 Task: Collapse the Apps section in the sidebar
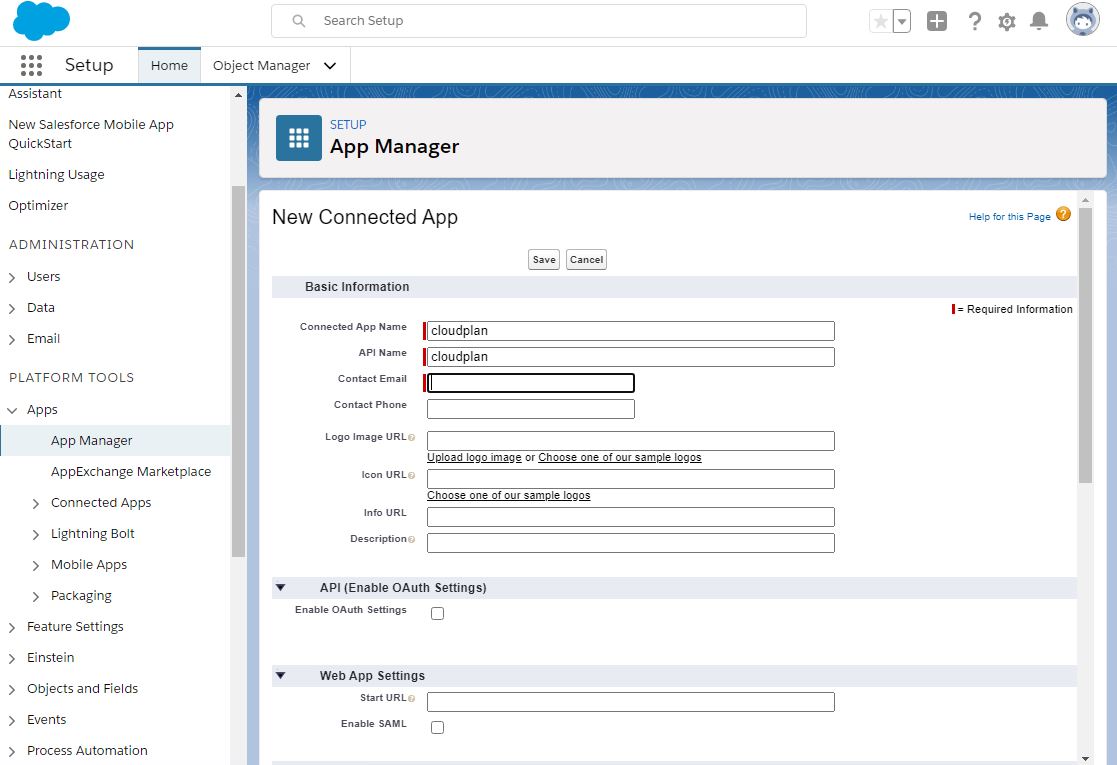pos(13,409)
